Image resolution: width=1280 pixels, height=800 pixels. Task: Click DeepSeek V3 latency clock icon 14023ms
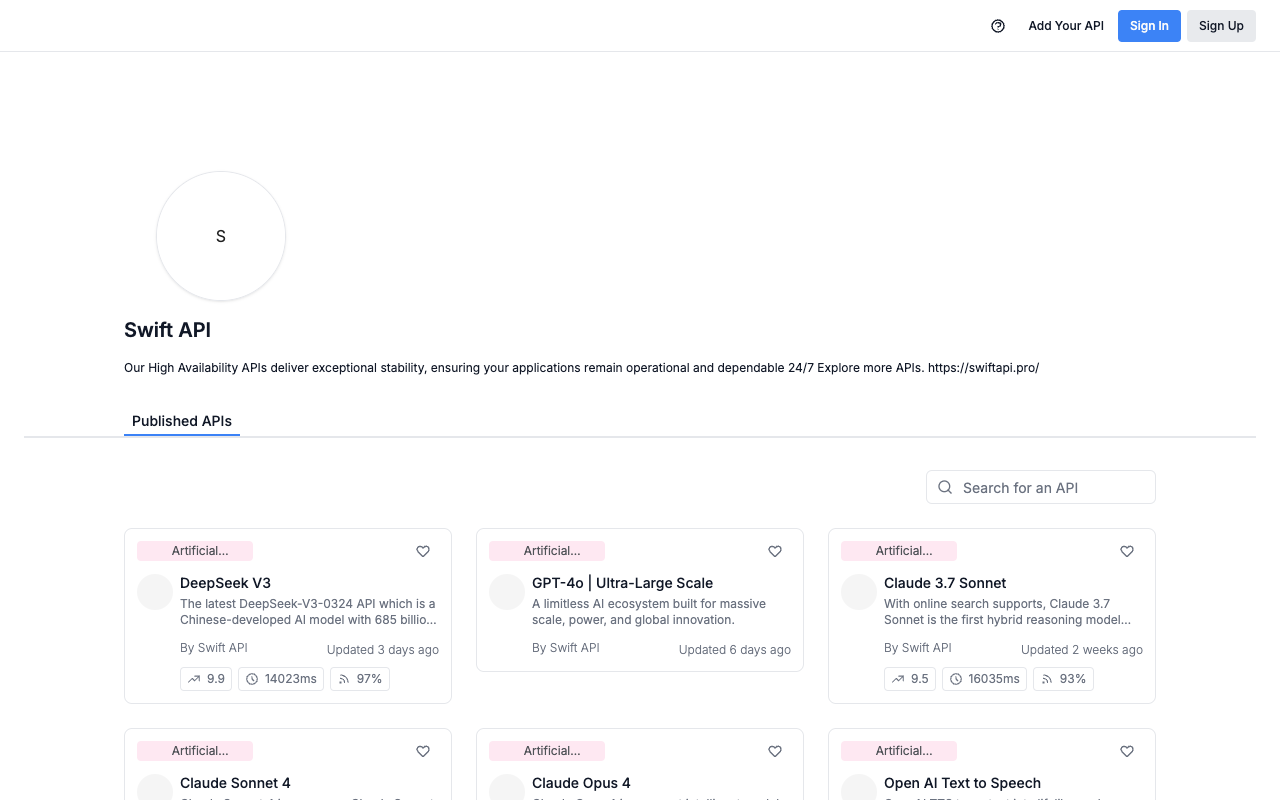click(252, 679)
